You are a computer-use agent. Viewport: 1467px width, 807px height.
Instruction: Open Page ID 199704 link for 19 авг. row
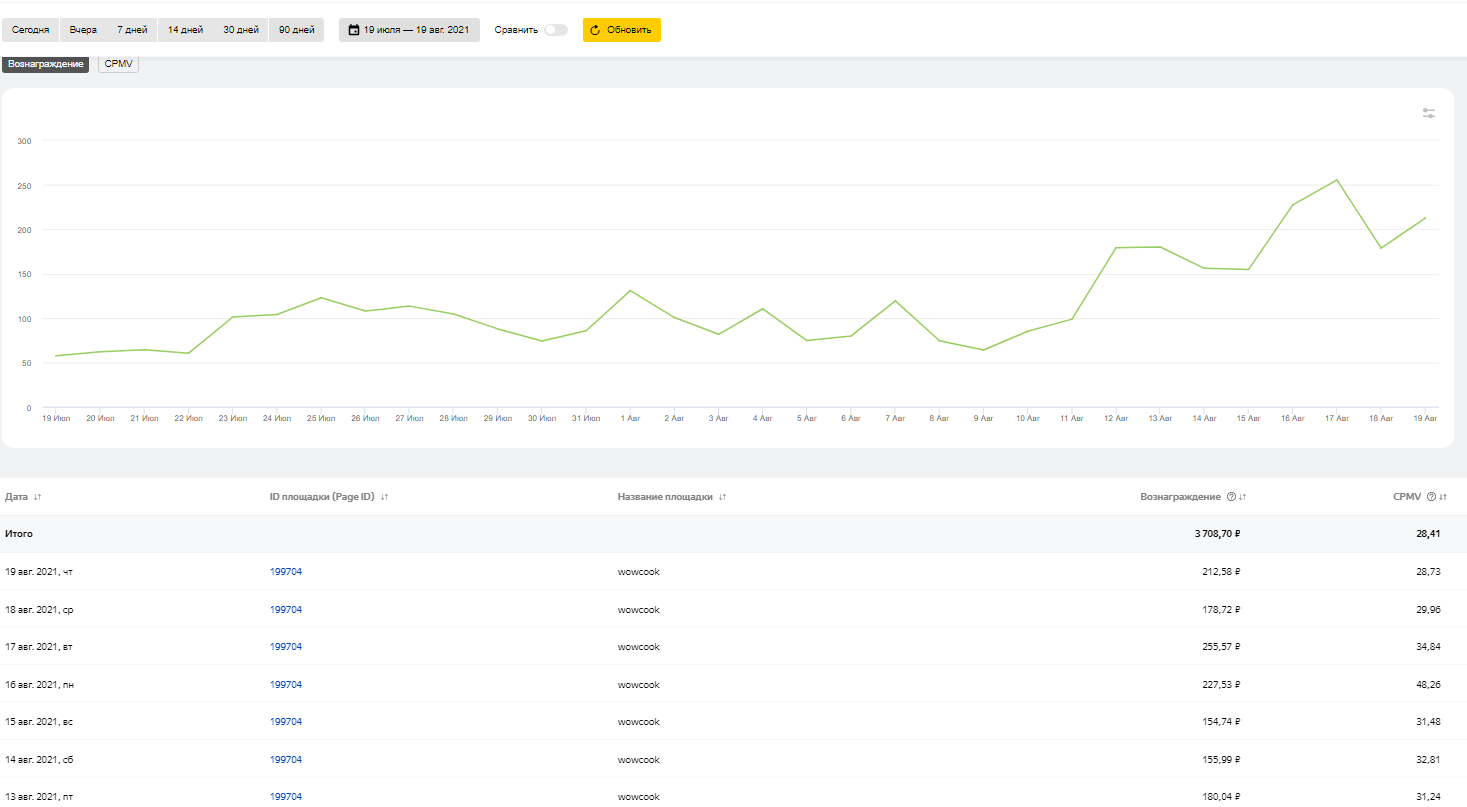286,572
